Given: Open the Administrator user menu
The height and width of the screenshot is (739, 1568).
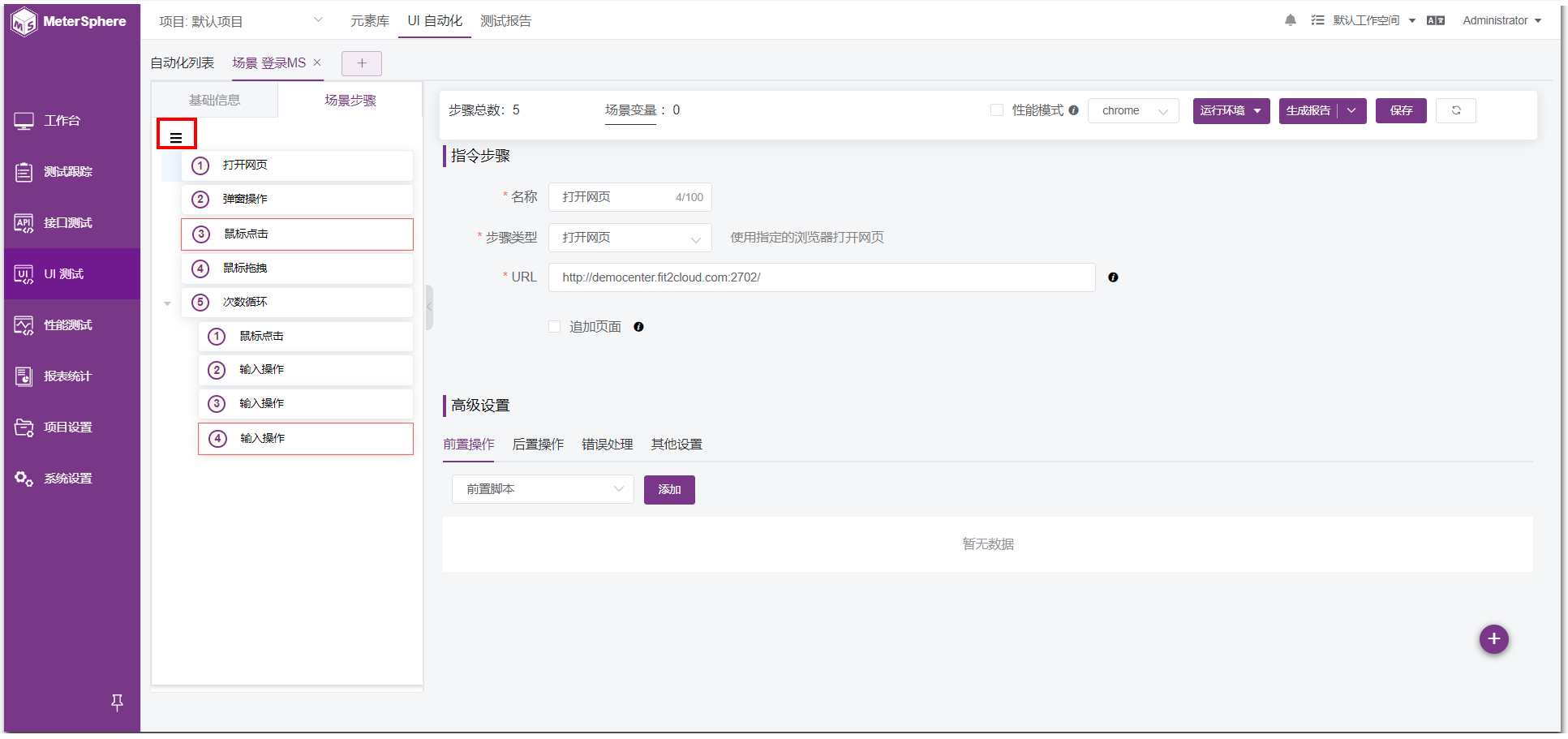Looking at the screenshot, I should click(1501, 20).
